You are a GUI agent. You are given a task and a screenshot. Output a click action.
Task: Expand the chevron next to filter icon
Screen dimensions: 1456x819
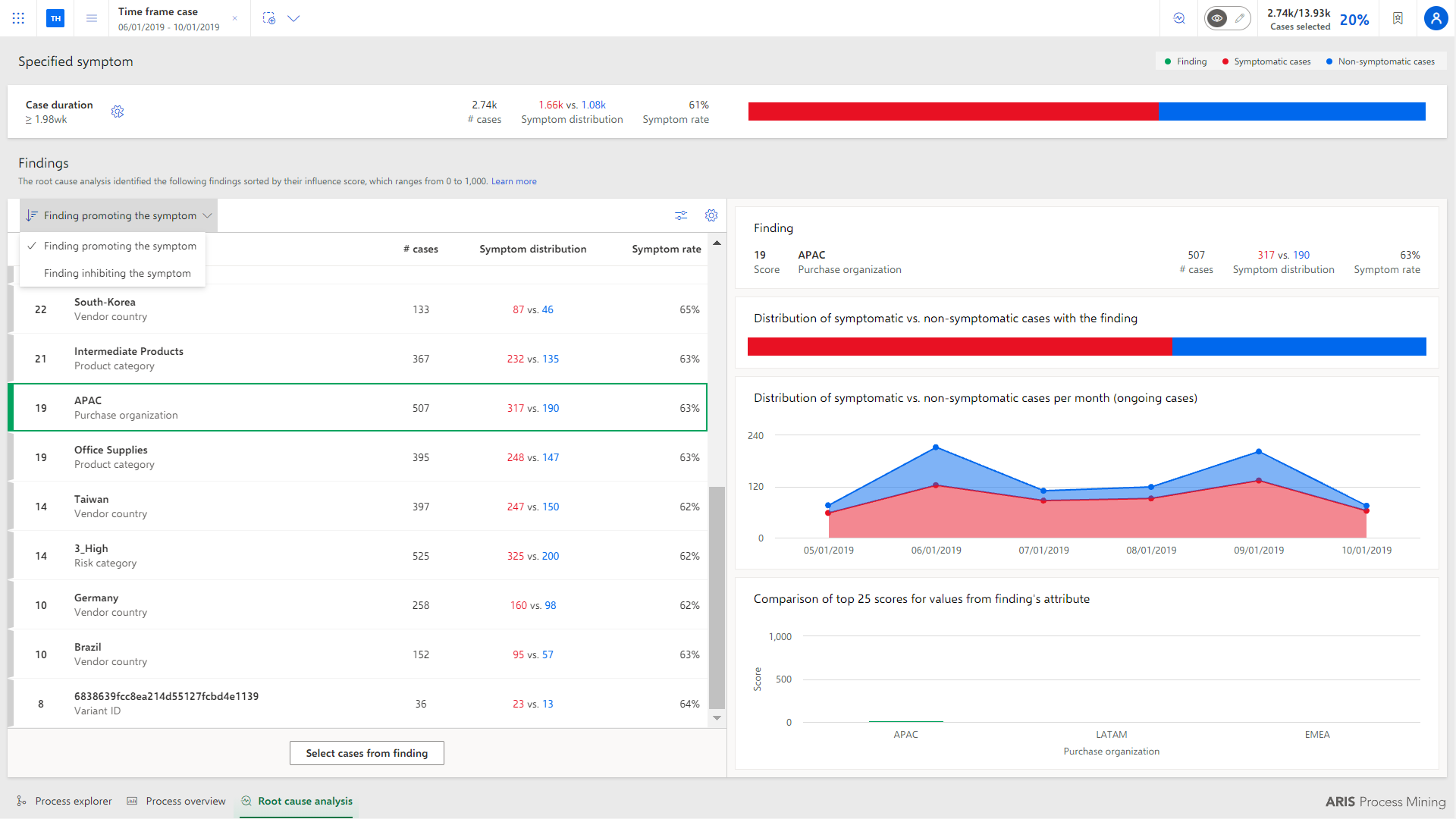click(x=293, y=18)
